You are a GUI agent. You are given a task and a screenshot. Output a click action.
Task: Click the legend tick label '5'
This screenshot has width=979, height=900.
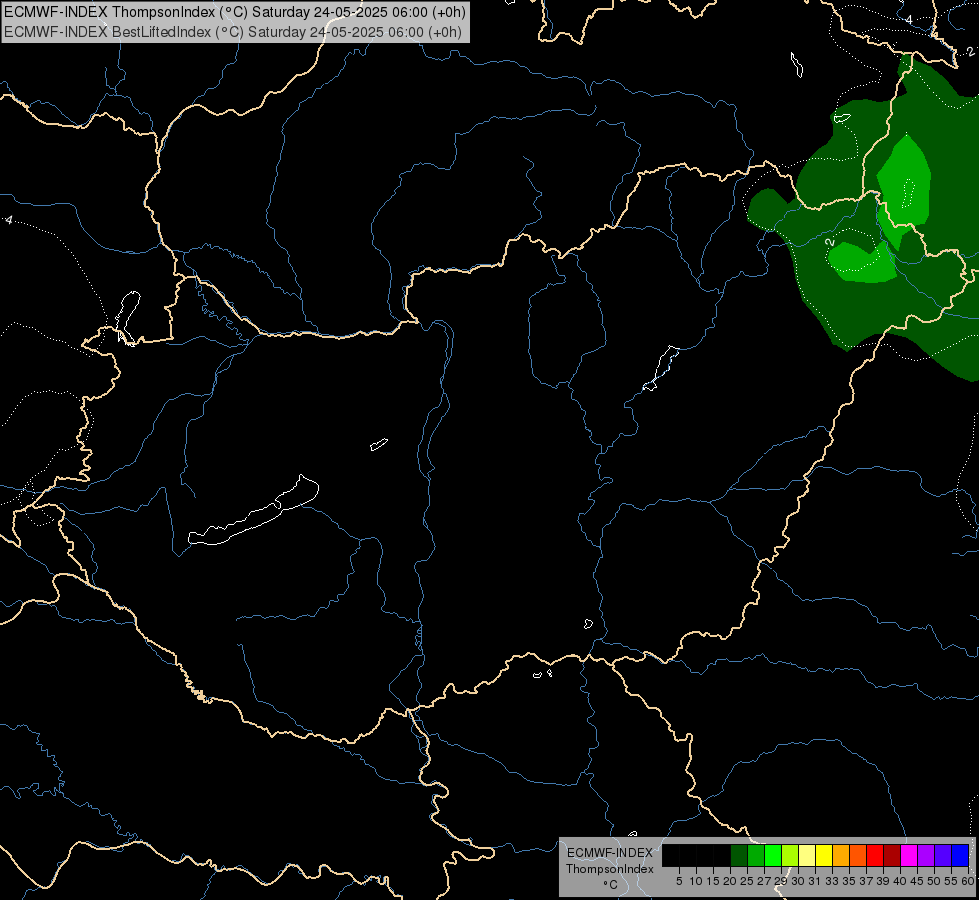(x=679, y=881)
